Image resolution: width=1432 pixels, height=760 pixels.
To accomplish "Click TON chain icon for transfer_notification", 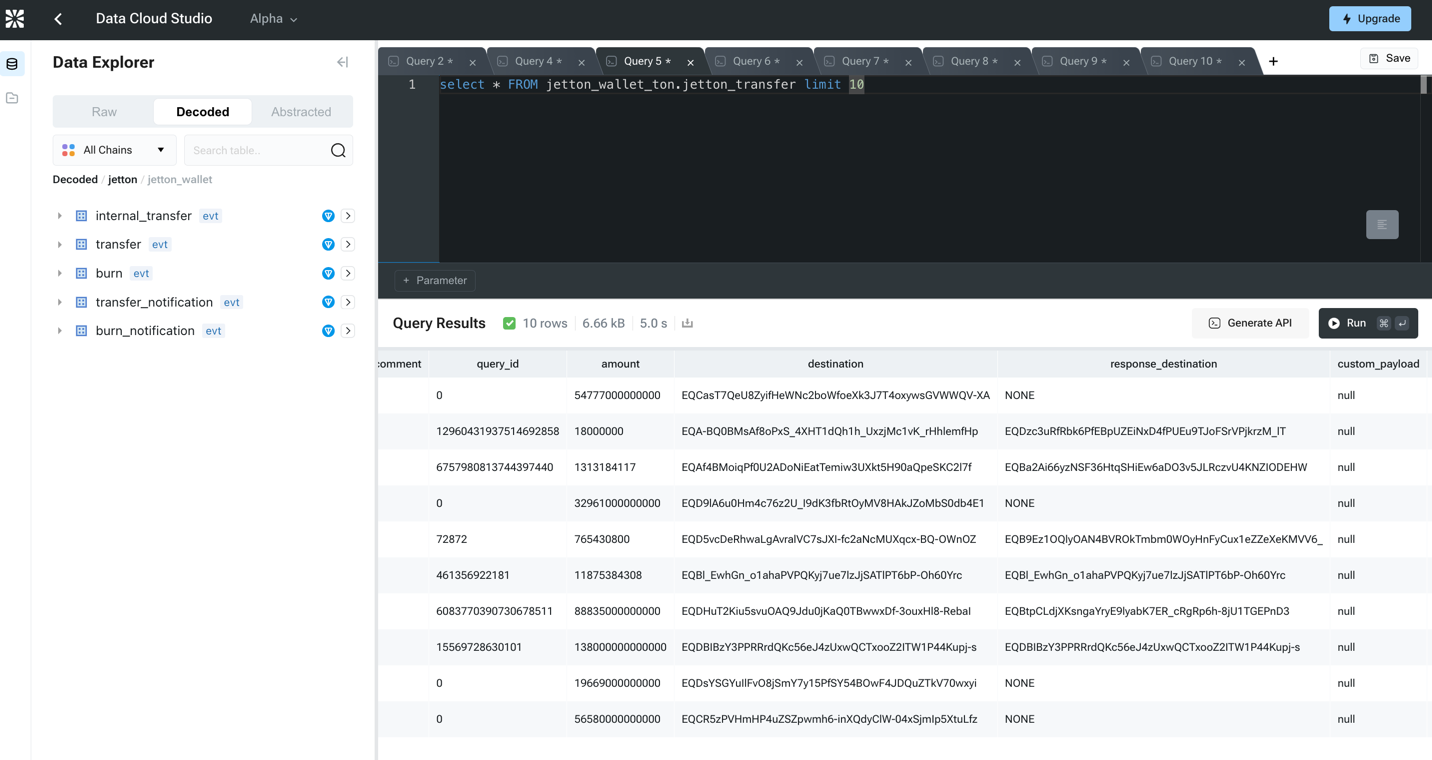I will [328, 302].
